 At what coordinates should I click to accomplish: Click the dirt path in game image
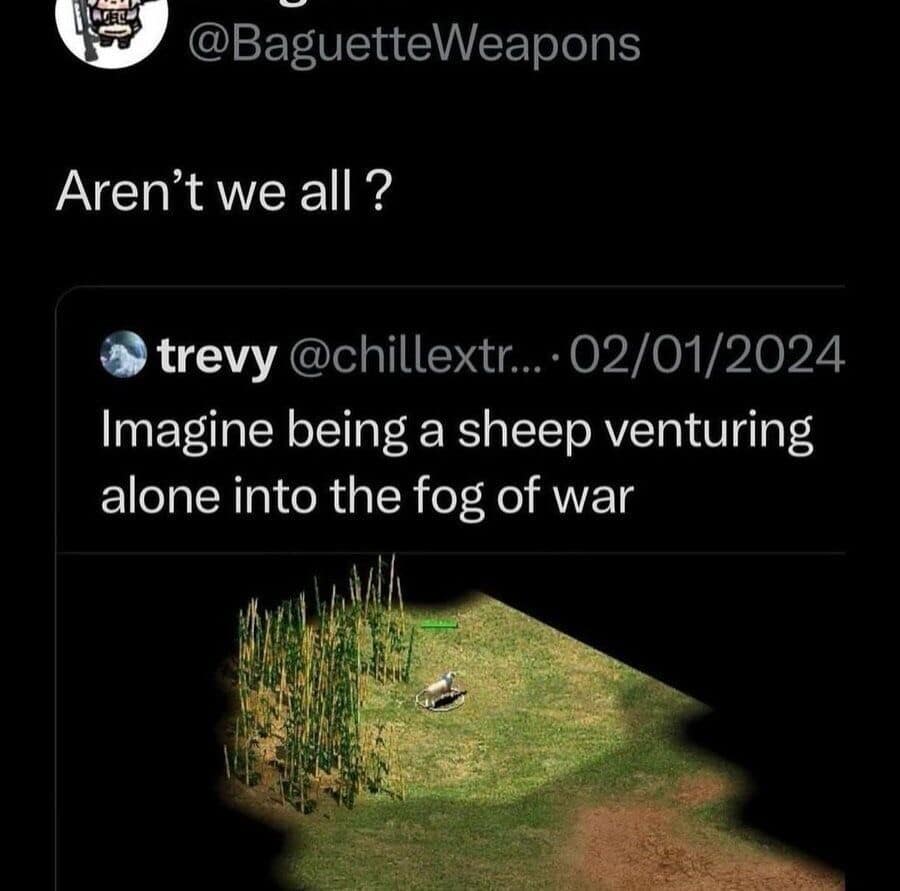coord(677,838)
